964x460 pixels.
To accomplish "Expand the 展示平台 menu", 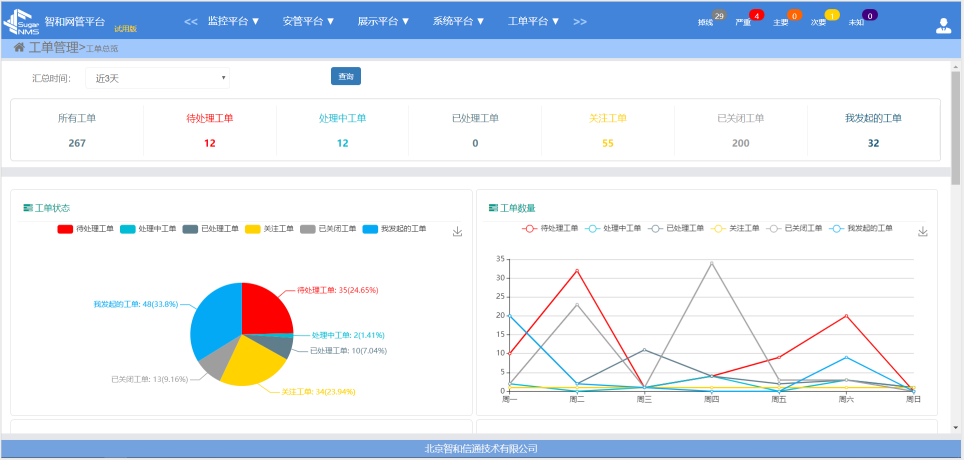I will click(384, 21).
